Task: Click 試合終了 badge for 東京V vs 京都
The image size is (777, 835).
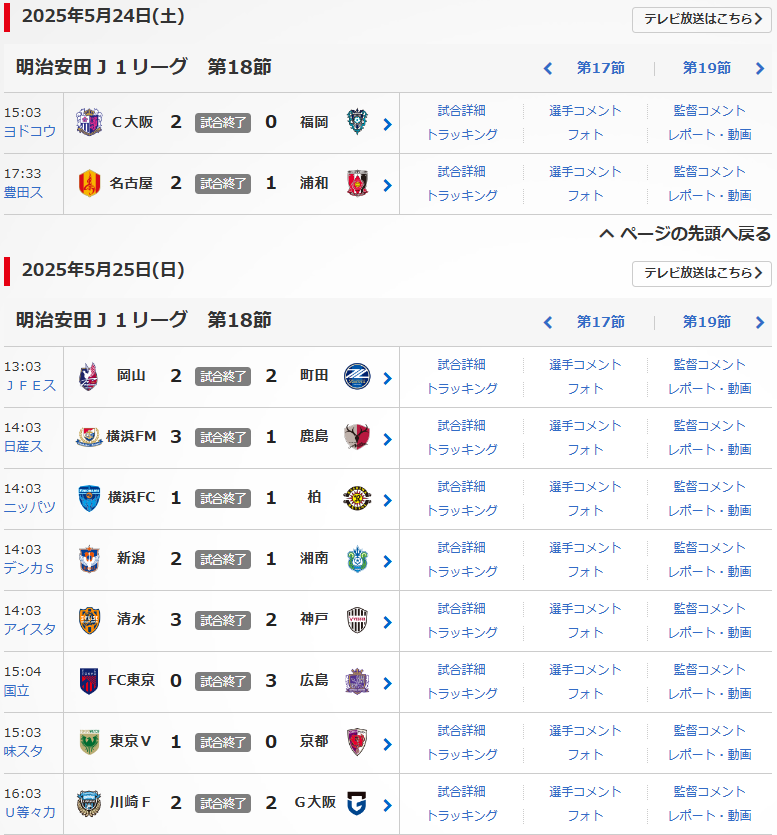Action: pos(223,742)
